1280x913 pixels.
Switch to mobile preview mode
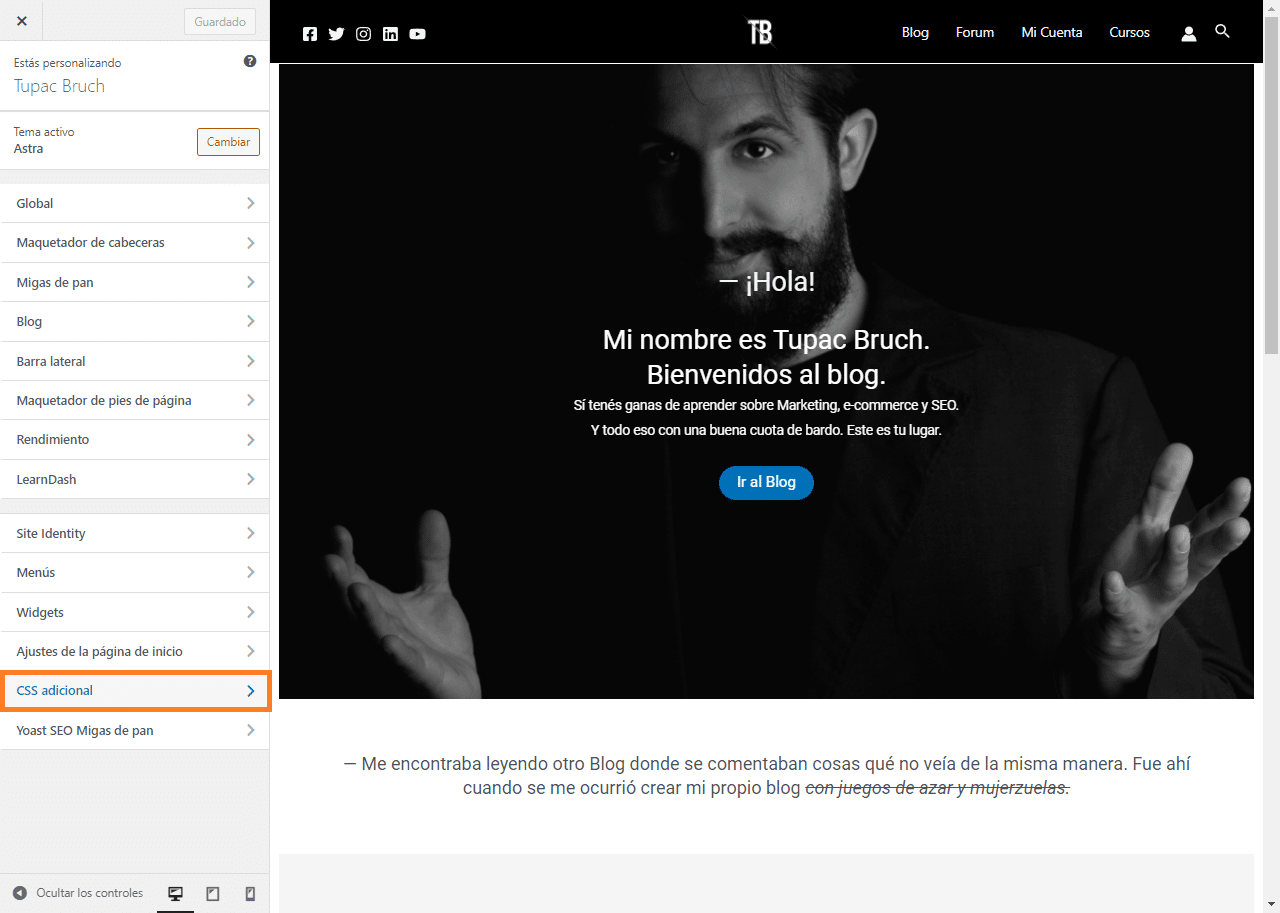(249, 893)
